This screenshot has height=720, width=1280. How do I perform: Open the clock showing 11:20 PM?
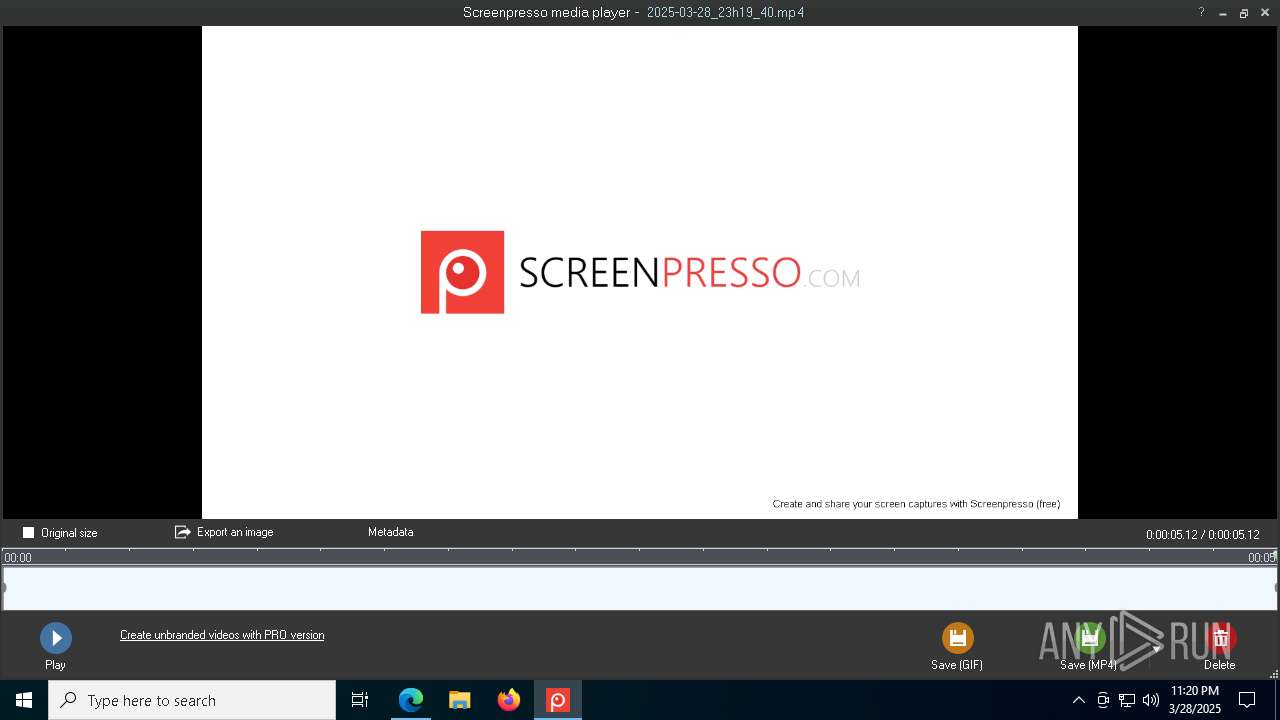point(1195,700)
